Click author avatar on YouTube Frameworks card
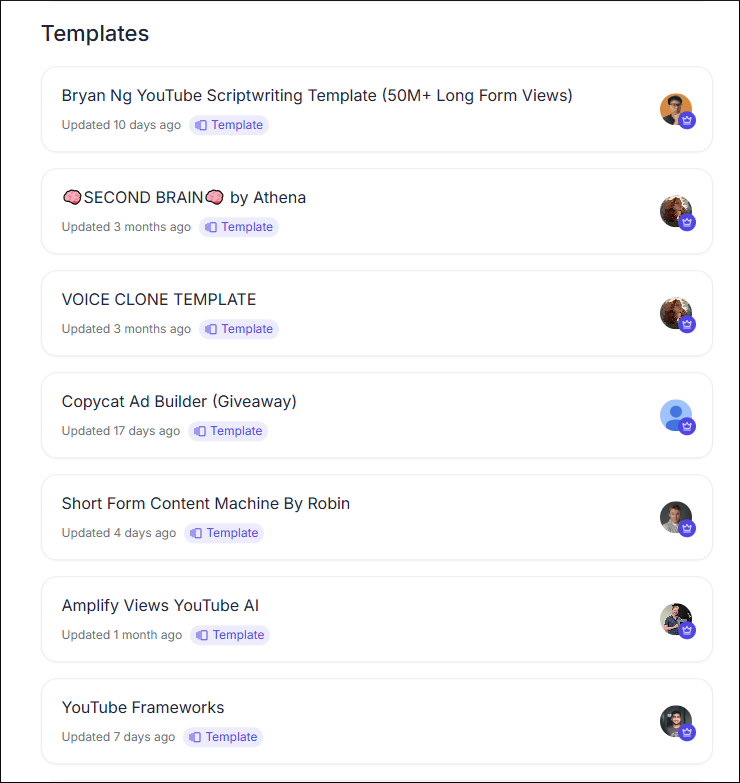This screenshot has height=783, width=740. pos(675,720)
